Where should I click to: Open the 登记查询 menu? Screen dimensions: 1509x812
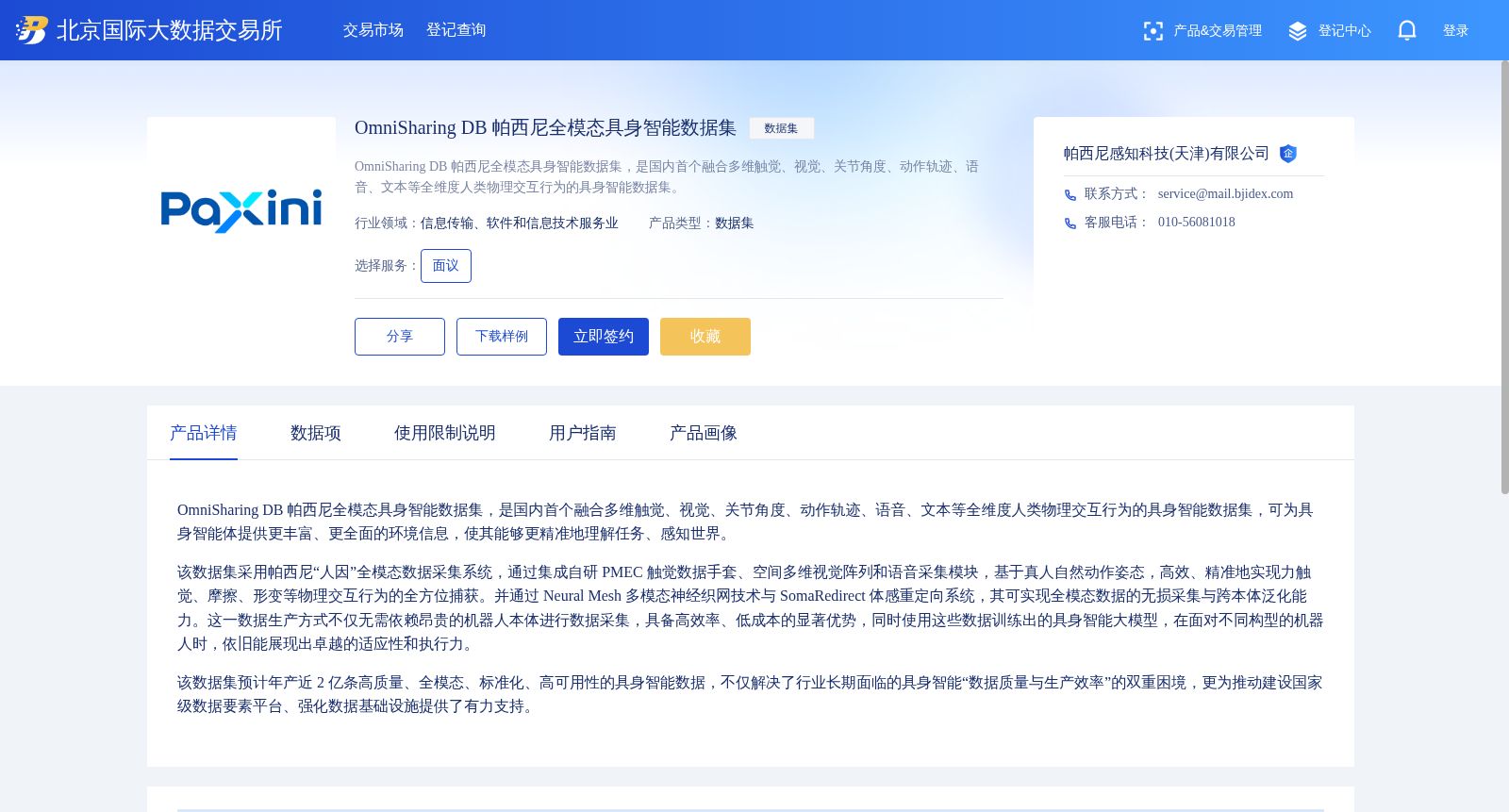(x=456, y=30)
